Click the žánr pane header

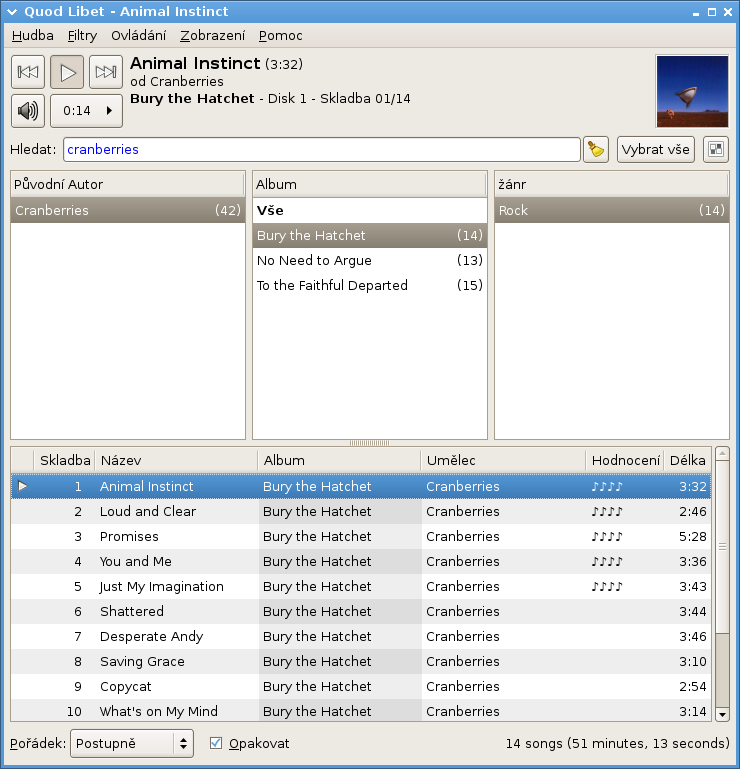pyautogui.click(x=612, y=184)
